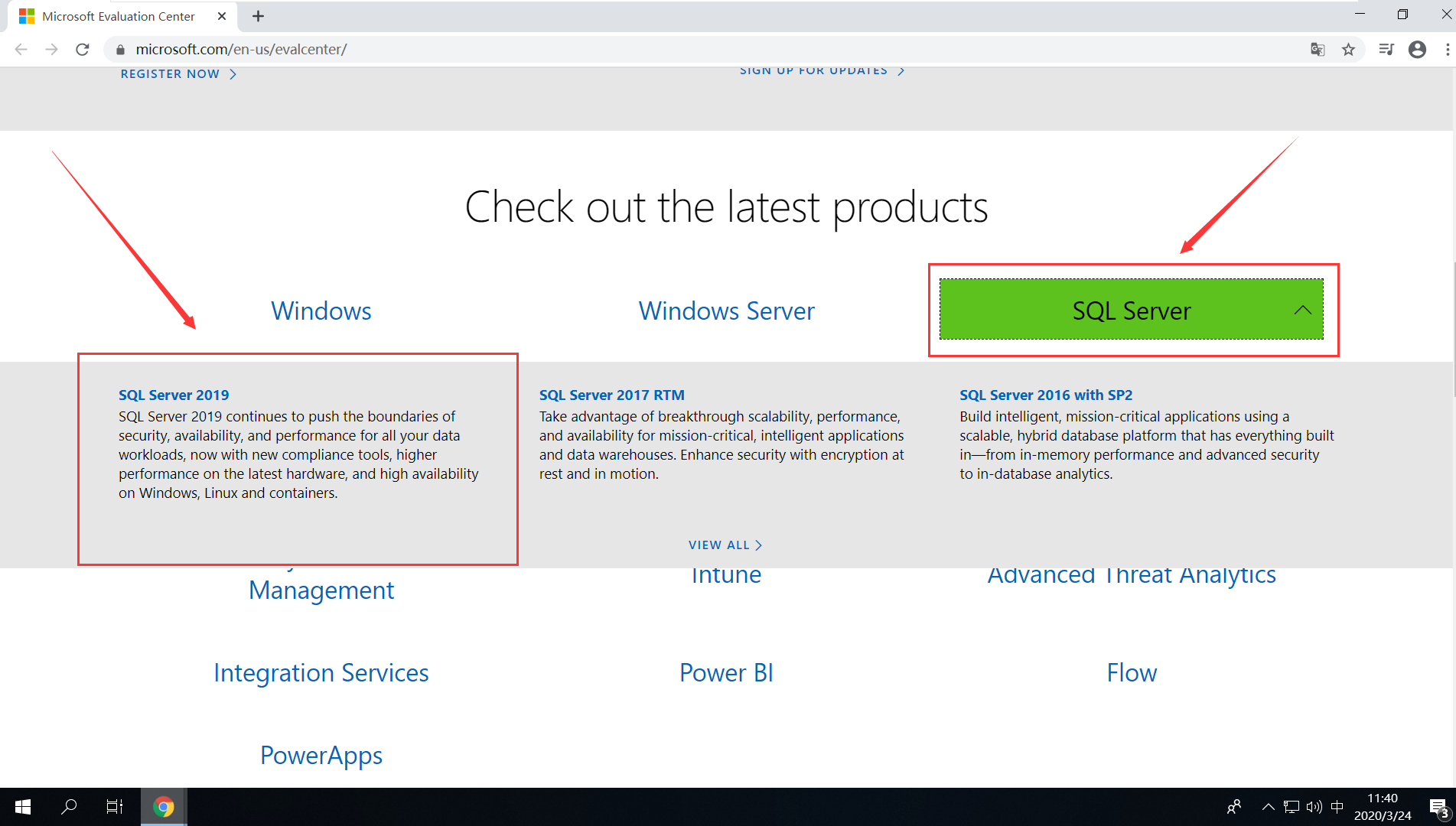Open the Power BI product page
Image resolution: width=1456 pixels, height=826 pixels.
[x=725, y=672]
